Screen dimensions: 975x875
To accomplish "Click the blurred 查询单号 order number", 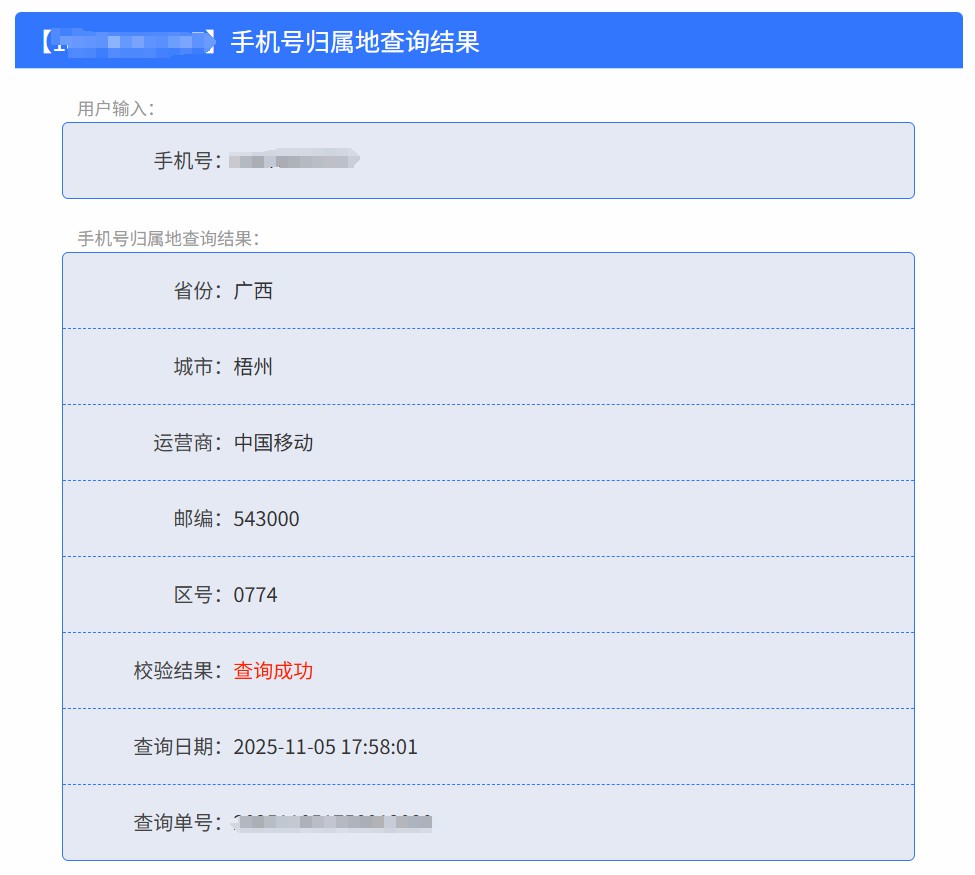I will click(332, 822).
